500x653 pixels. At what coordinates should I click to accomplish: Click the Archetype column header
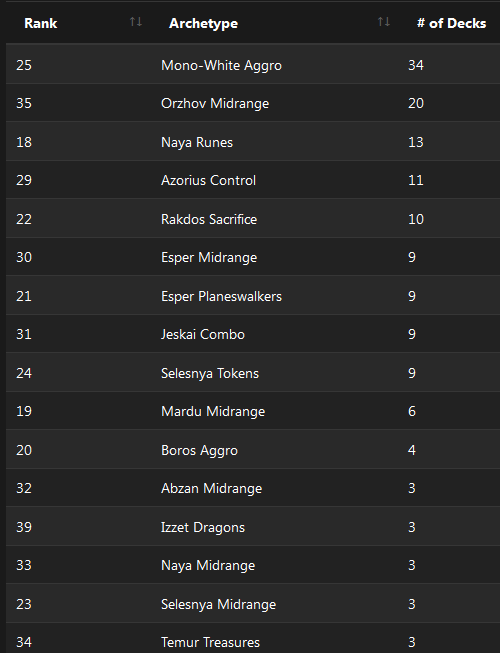click(204, 23)
